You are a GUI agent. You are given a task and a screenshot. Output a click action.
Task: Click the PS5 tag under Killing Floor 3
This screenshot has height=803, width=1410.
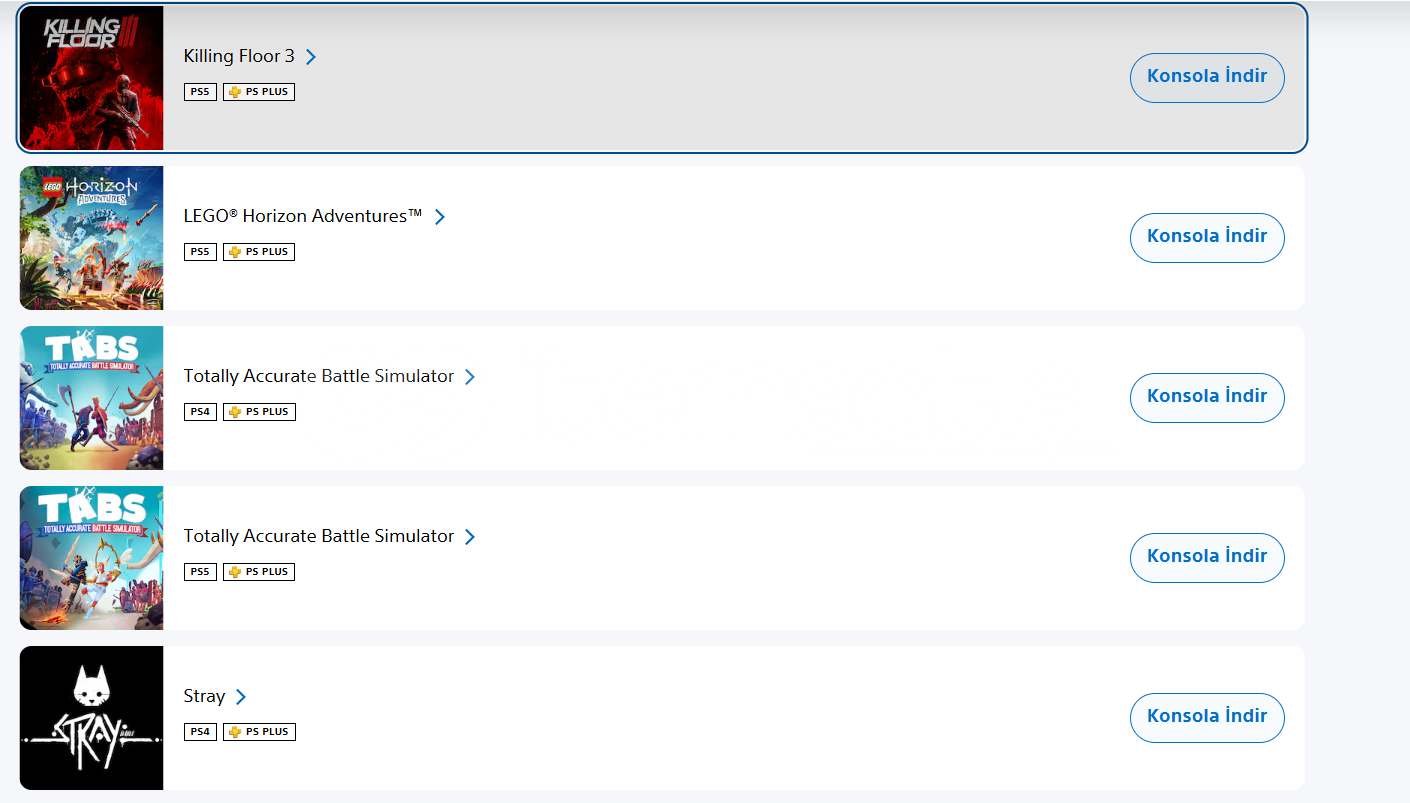(x=200, y=92)
